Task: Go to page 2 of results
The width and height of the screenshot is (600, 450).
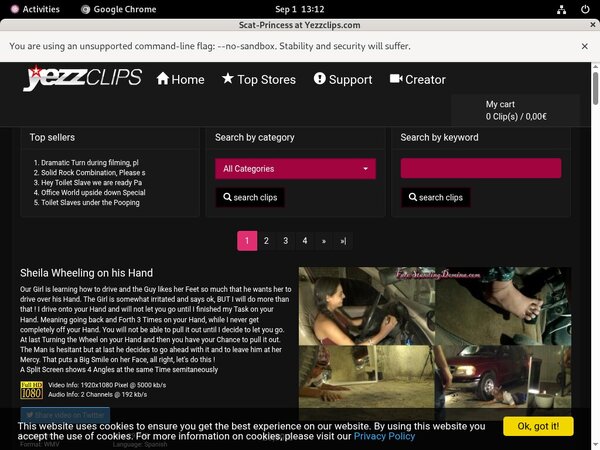Action: (x=266, y=241)
